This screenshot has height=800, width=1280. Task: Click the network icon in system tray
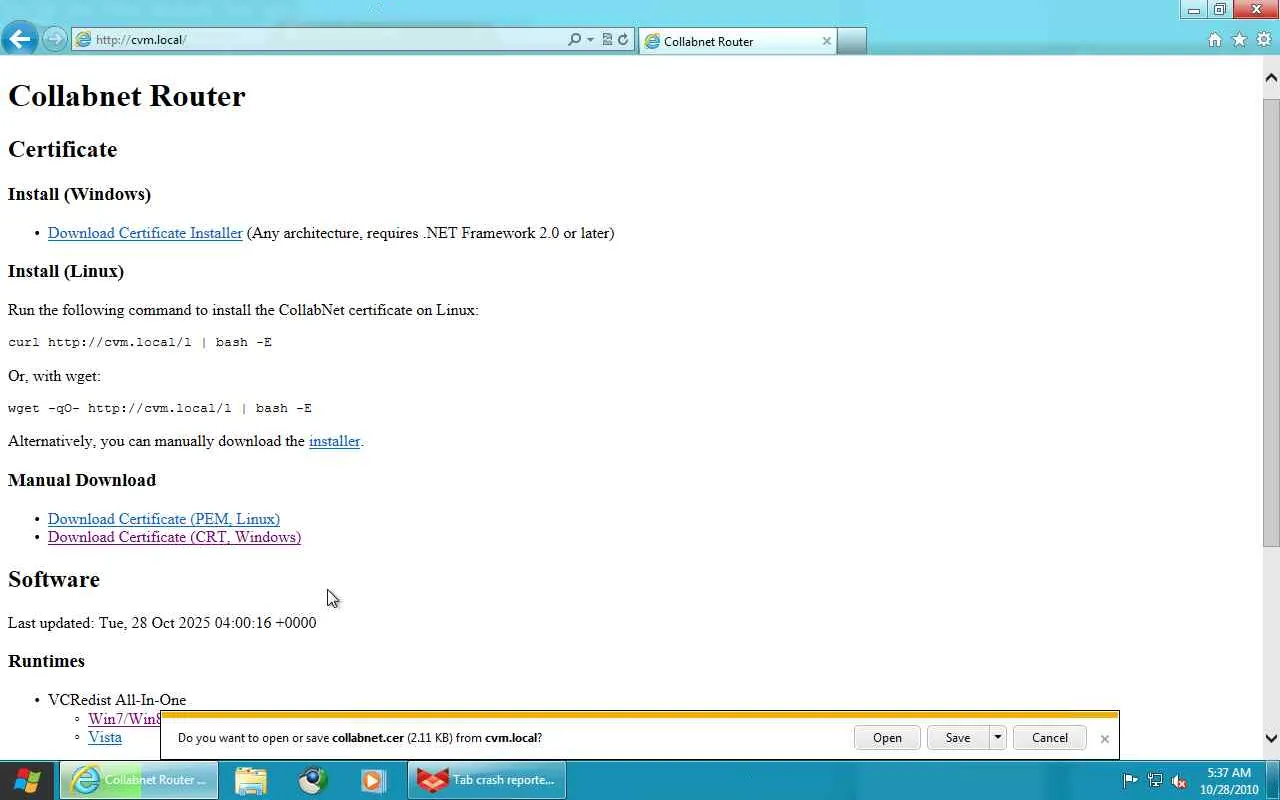tap(1155, 780)
